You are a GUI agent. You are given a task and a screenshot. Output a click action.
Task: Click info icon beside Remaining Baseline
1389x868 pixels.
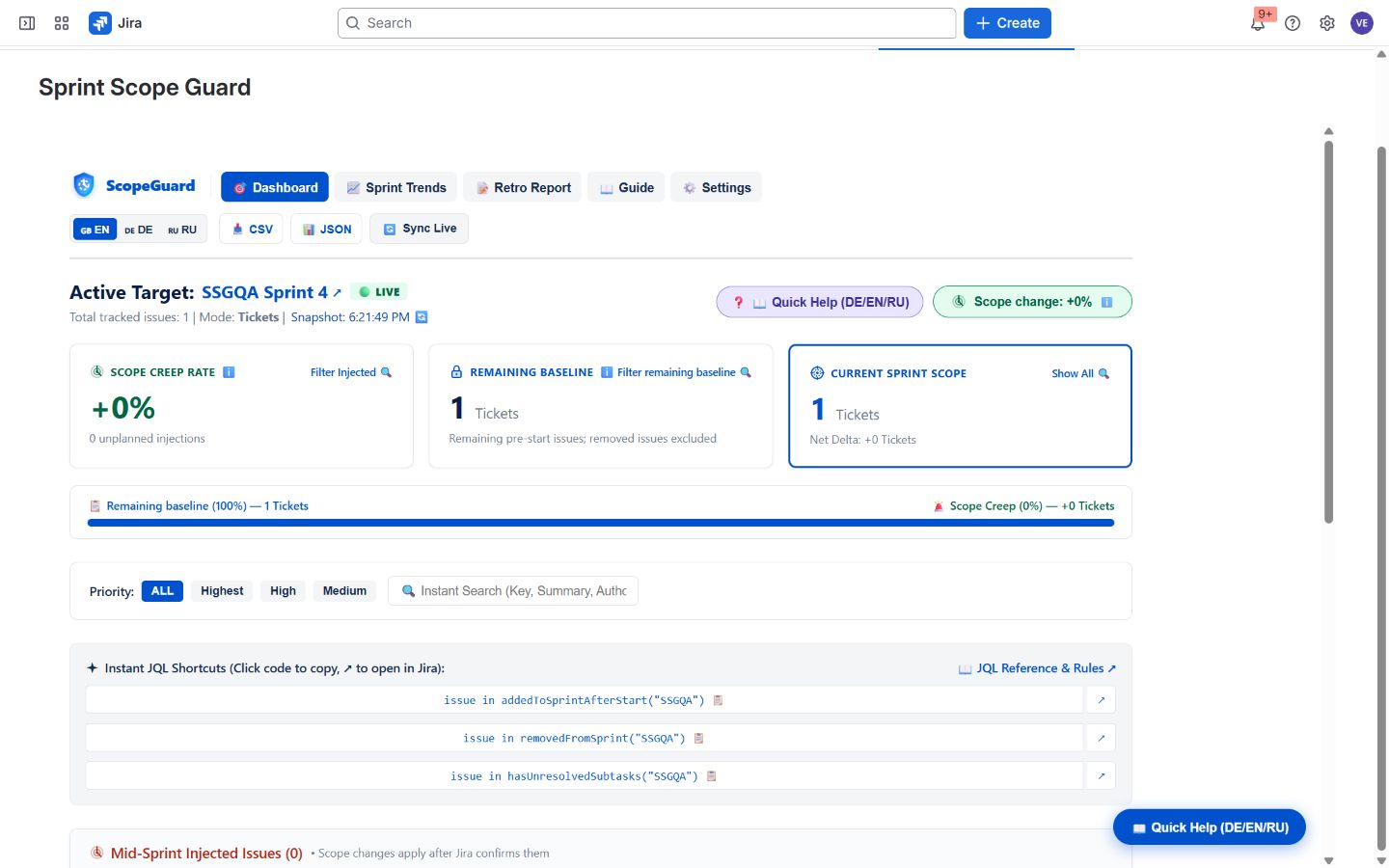click(x=607, y=372)
